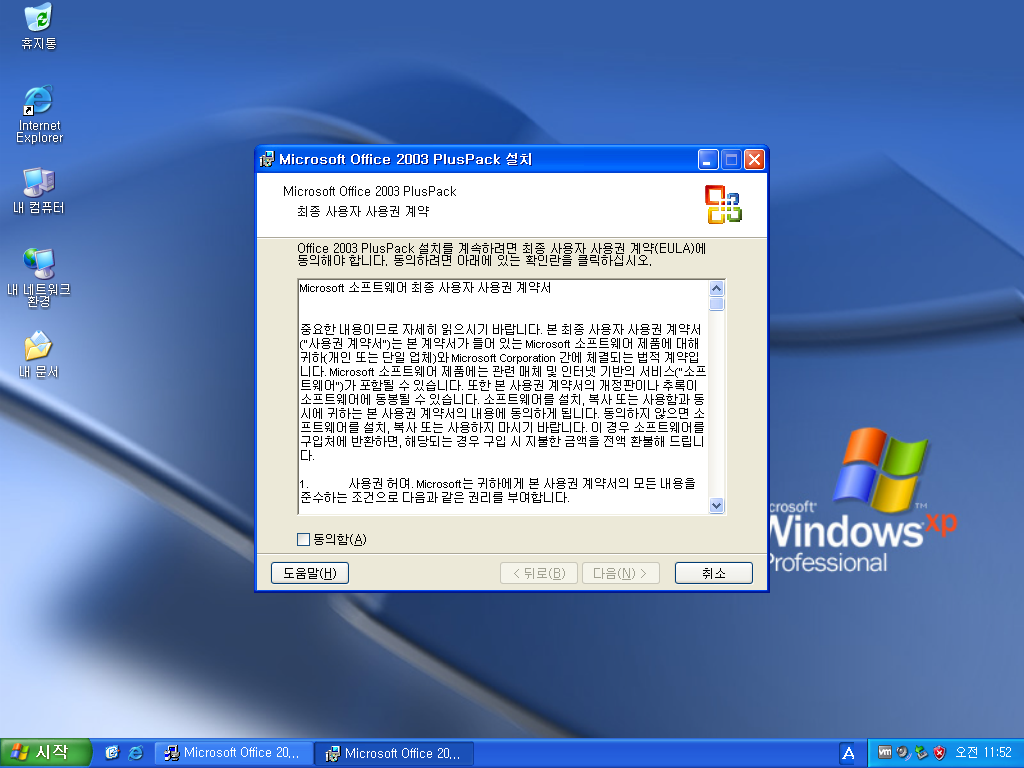Click the EULA scrollbar up arrow

716,289
